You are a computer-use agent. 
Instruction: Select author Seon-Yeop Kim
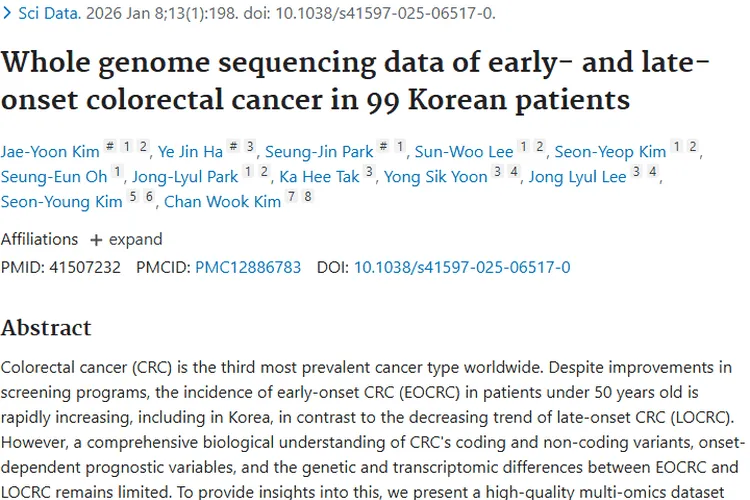point(610,152)
